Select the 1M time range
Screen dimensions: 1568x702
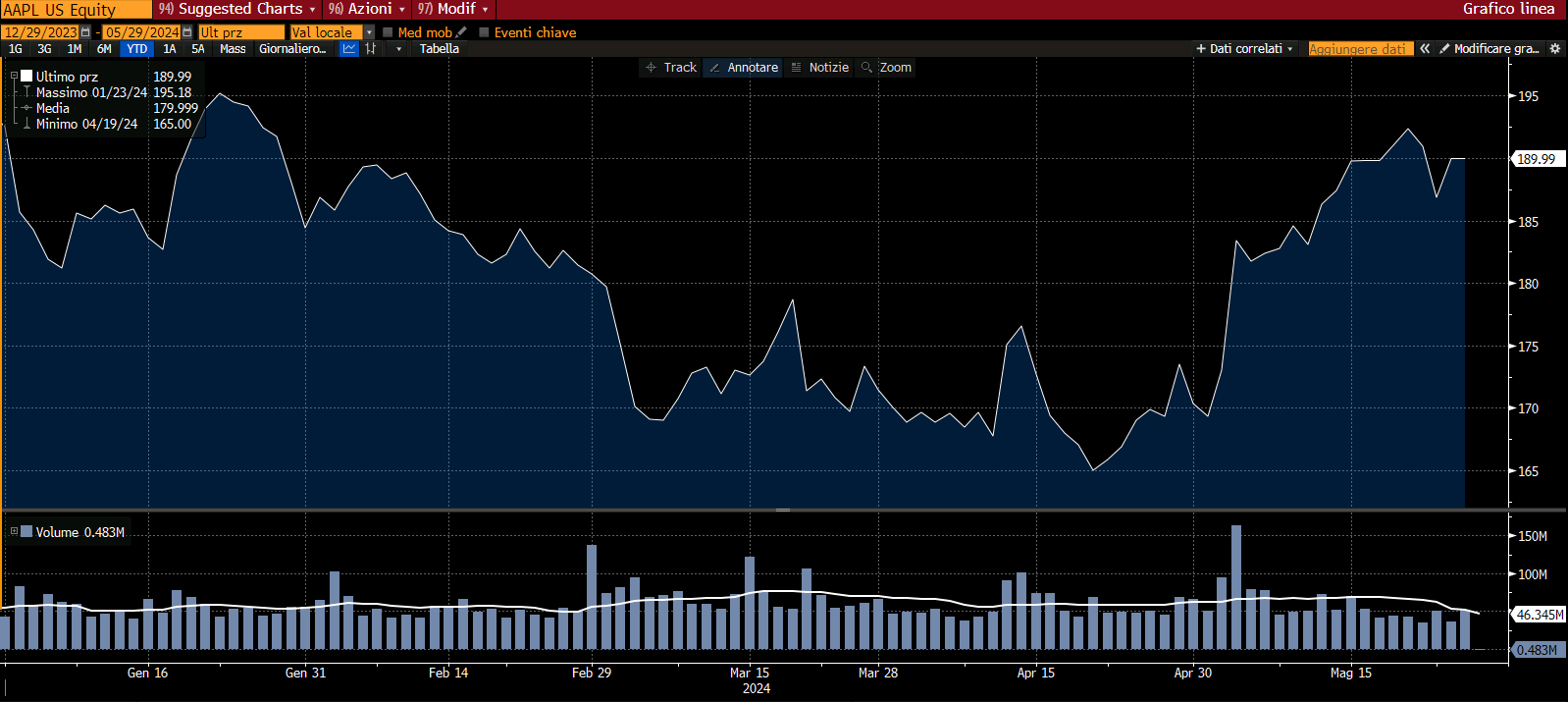(x=75, y=48)
